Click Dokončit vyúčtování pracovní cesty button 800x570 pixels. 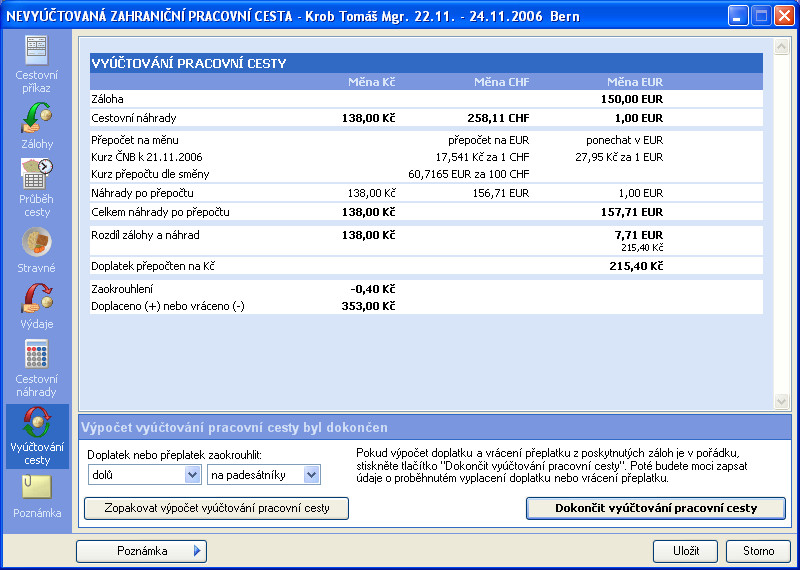click(656, 508)
